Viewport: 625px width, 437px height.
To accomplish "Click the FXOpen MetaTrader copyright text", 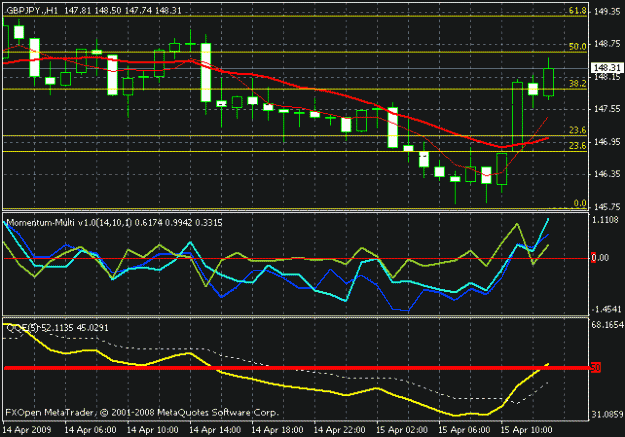I will [x=142, y=412].
